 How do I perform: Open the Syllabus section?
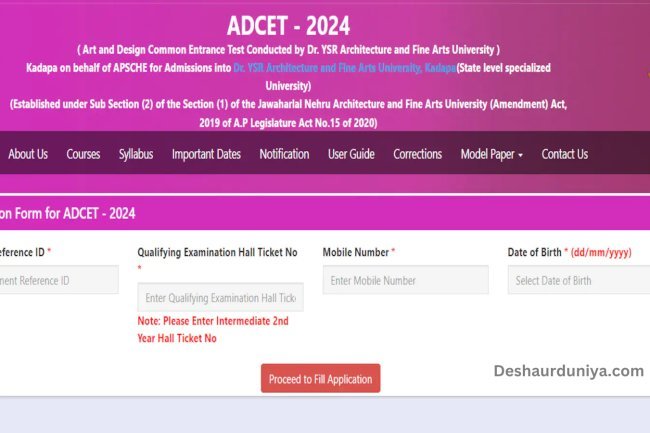(136, 154)
